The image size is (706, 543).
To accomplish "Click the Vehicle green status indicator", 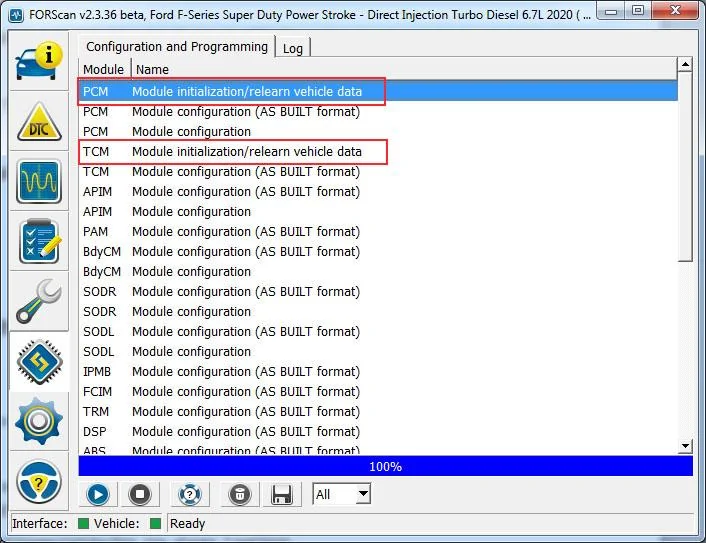I will 155,524.
